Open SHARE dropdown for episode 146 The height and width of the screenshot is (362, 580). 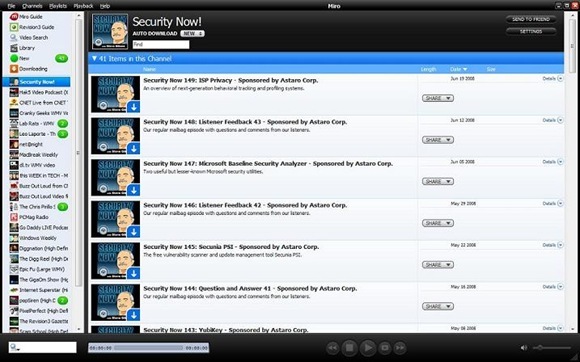pyautogui.click(x=438, y=223)
